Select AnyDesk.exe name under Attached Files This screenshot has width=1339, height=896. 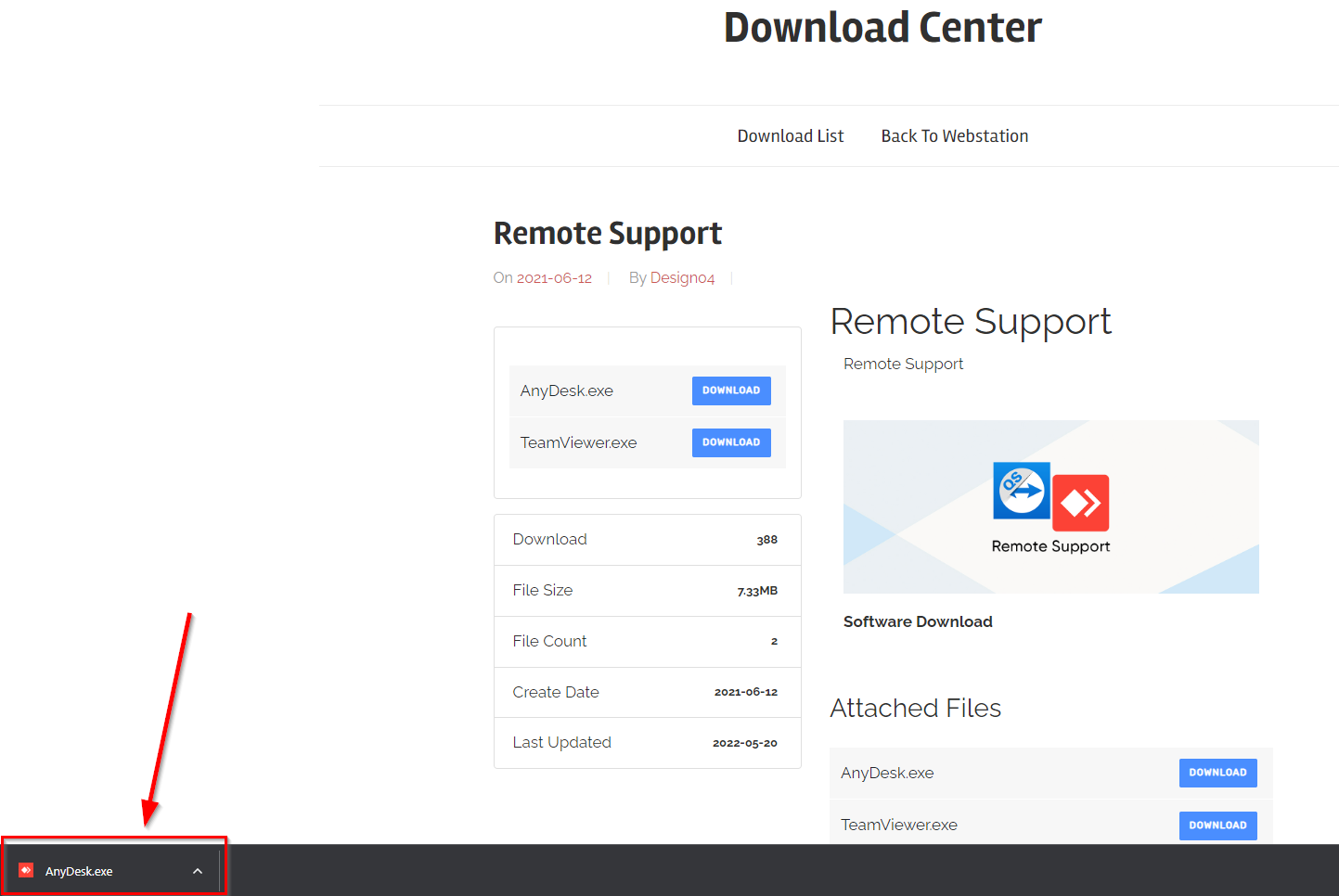(887, 773)
